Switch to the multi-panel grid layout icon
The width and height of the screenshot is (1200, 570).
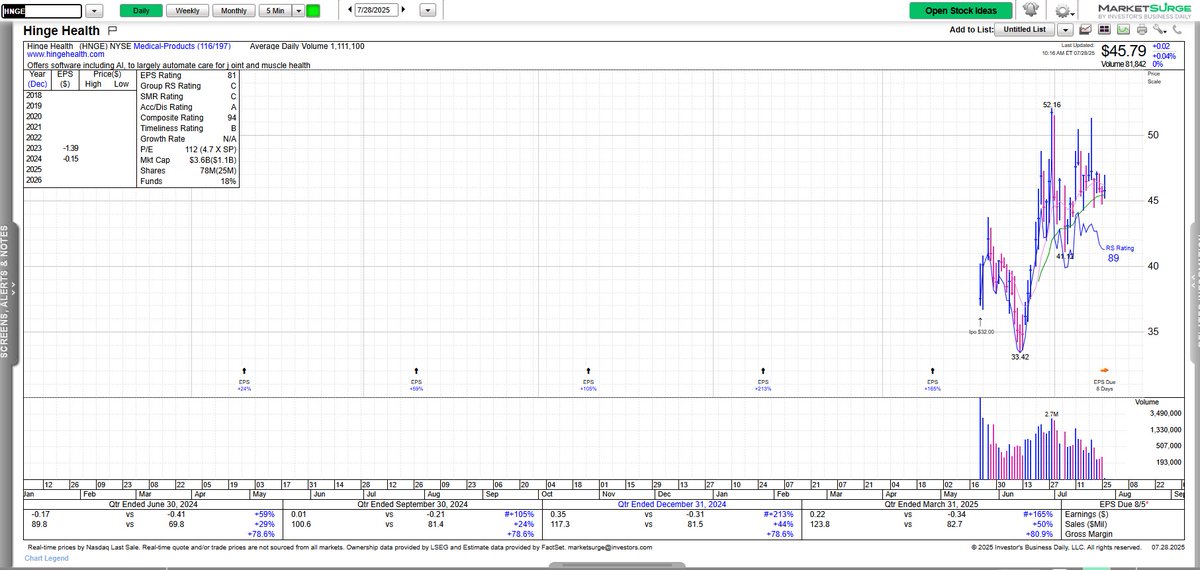pos(1104,30)
